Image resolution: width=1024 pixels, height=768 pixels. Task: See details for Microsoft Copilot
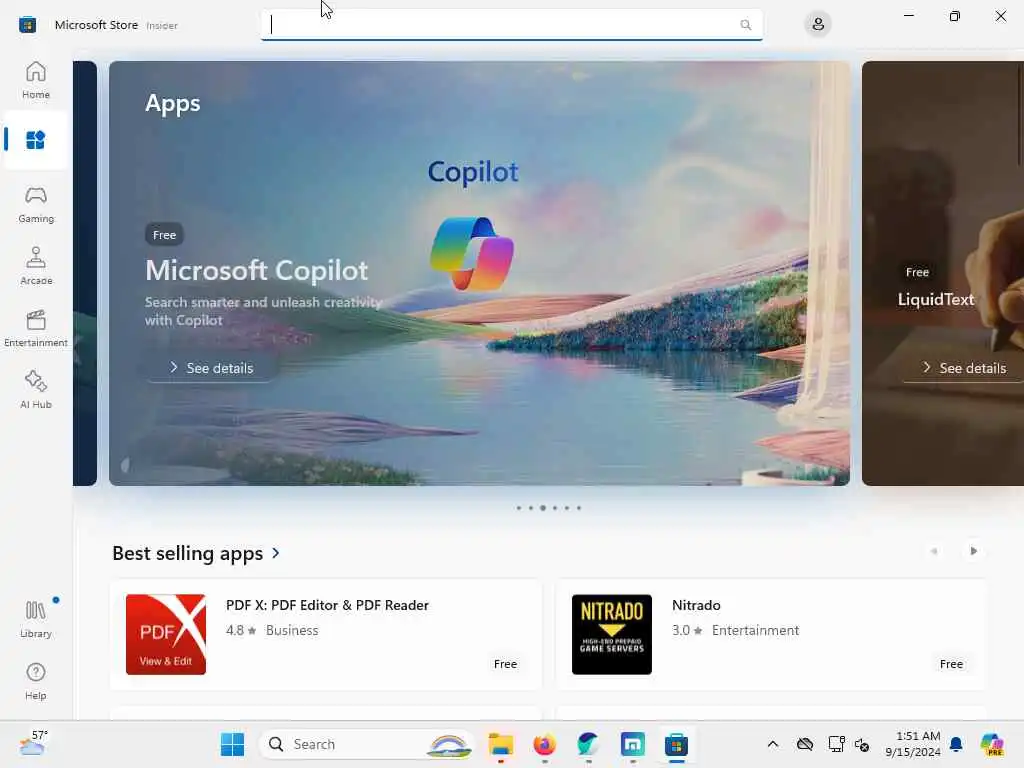click(x=211, y=368)
